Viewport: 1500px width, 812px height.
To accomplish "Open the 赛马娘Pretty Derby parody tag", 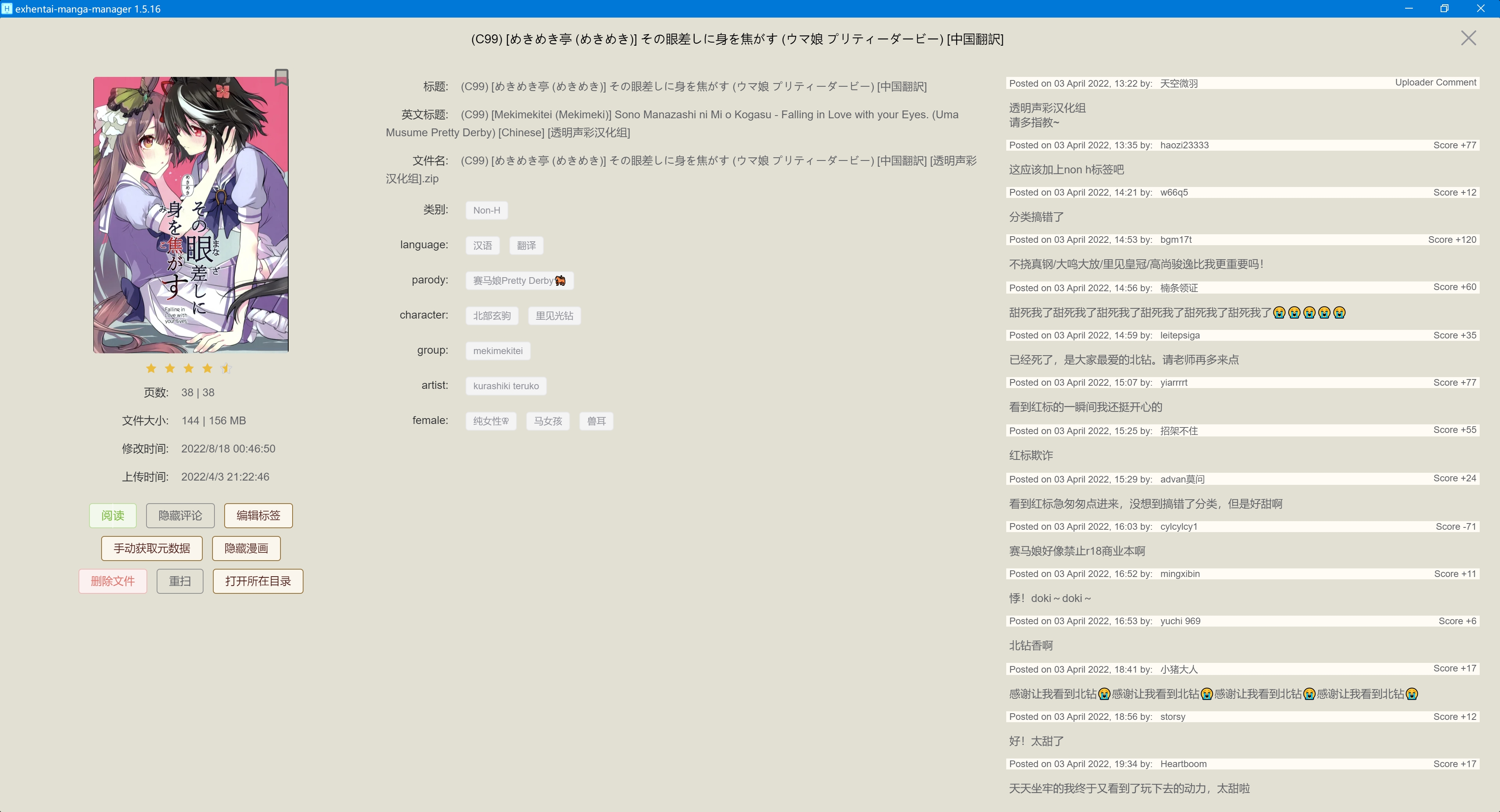I will click(520, 280).
